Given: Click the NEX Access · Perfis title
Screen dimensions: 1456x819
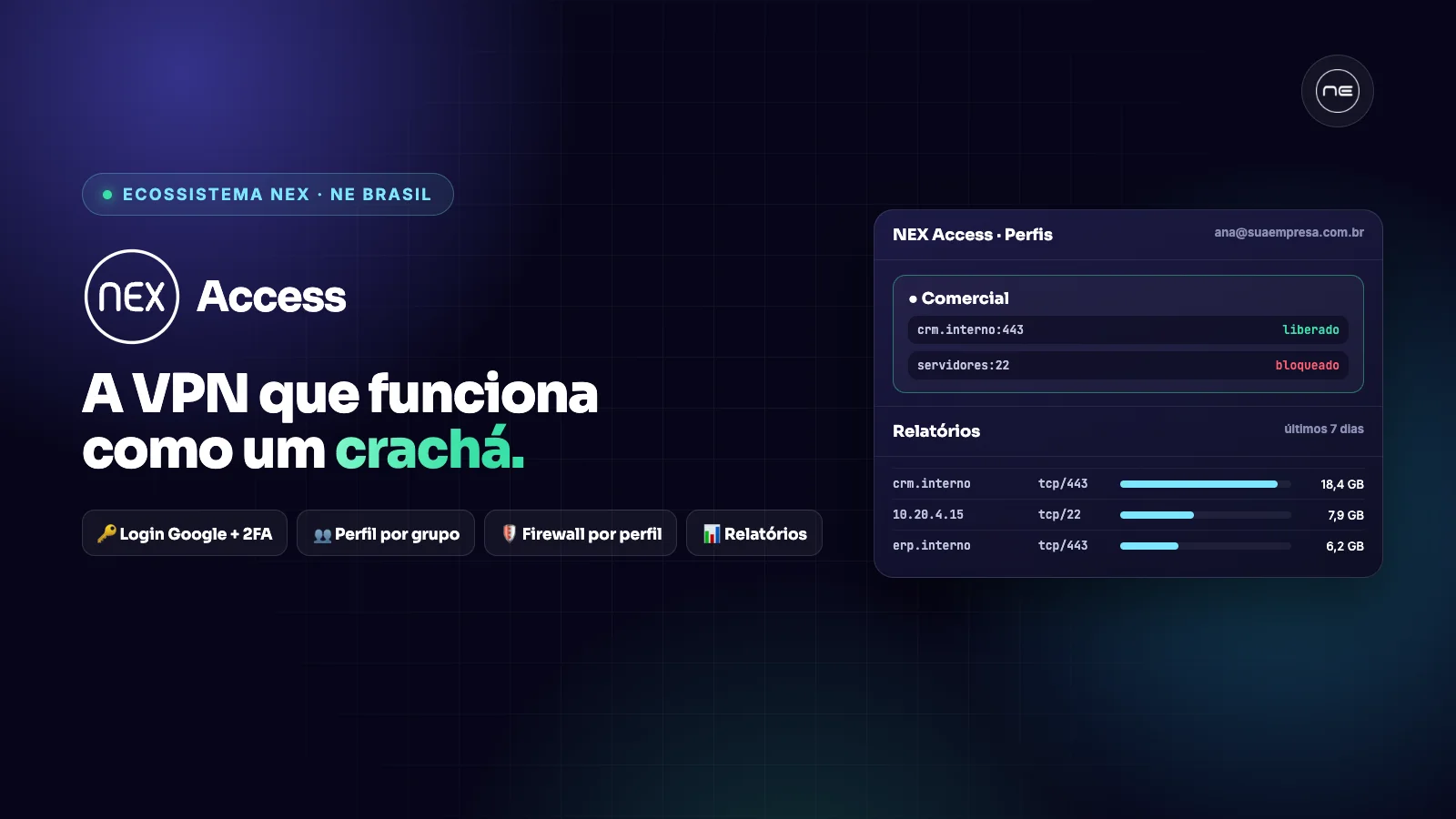Looking at the screenshot, I should tap(973, 235).
